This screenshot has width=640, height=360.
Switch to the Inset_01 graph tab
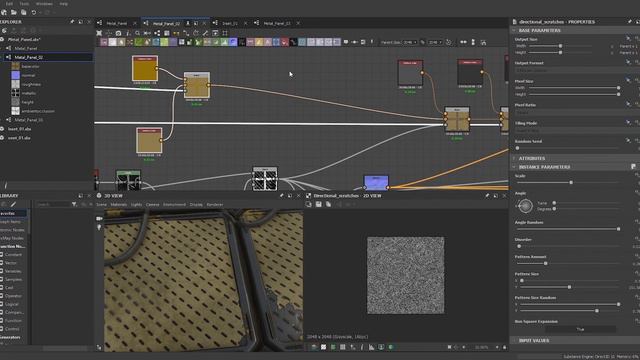click(230, 23)
